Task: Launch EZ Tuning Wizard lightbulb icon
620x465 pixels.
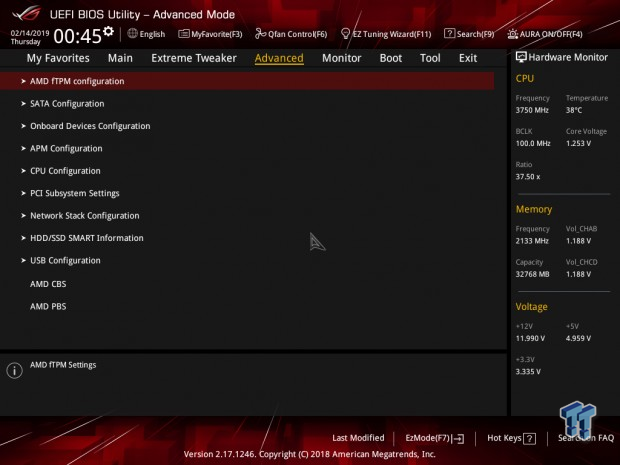Action: click(x=345, y=34)
